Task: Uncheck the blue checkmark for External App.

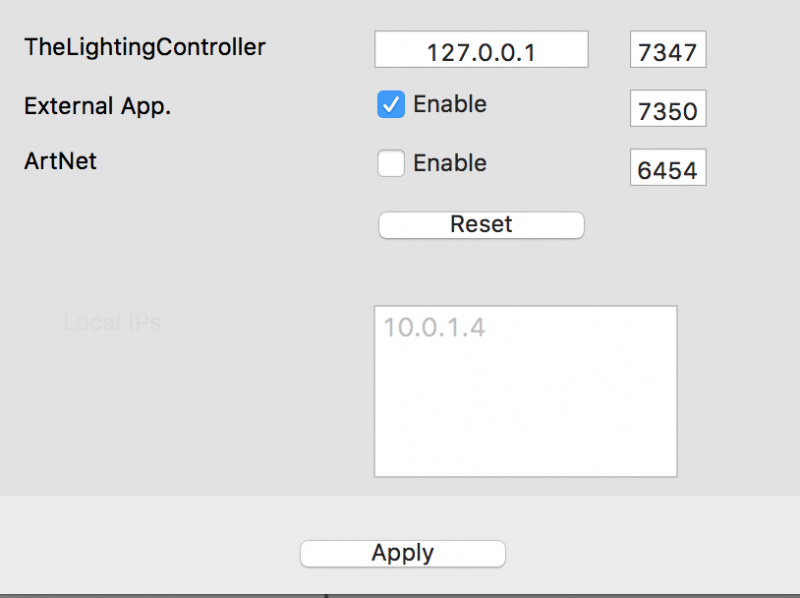Action: tap(391, 105)
